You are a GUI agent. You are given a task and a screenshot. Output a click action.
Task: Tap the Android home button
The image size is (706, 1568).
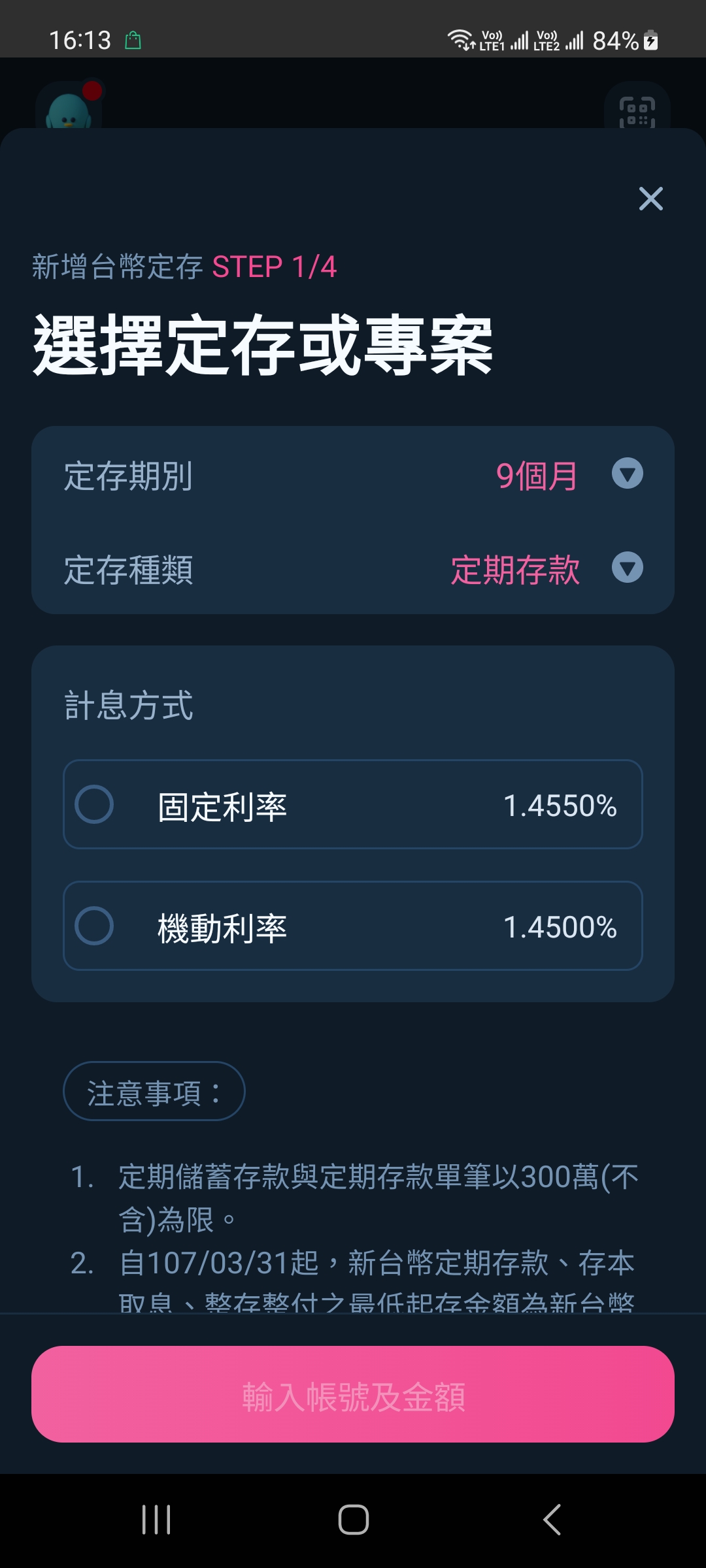tap(353, 1519)
